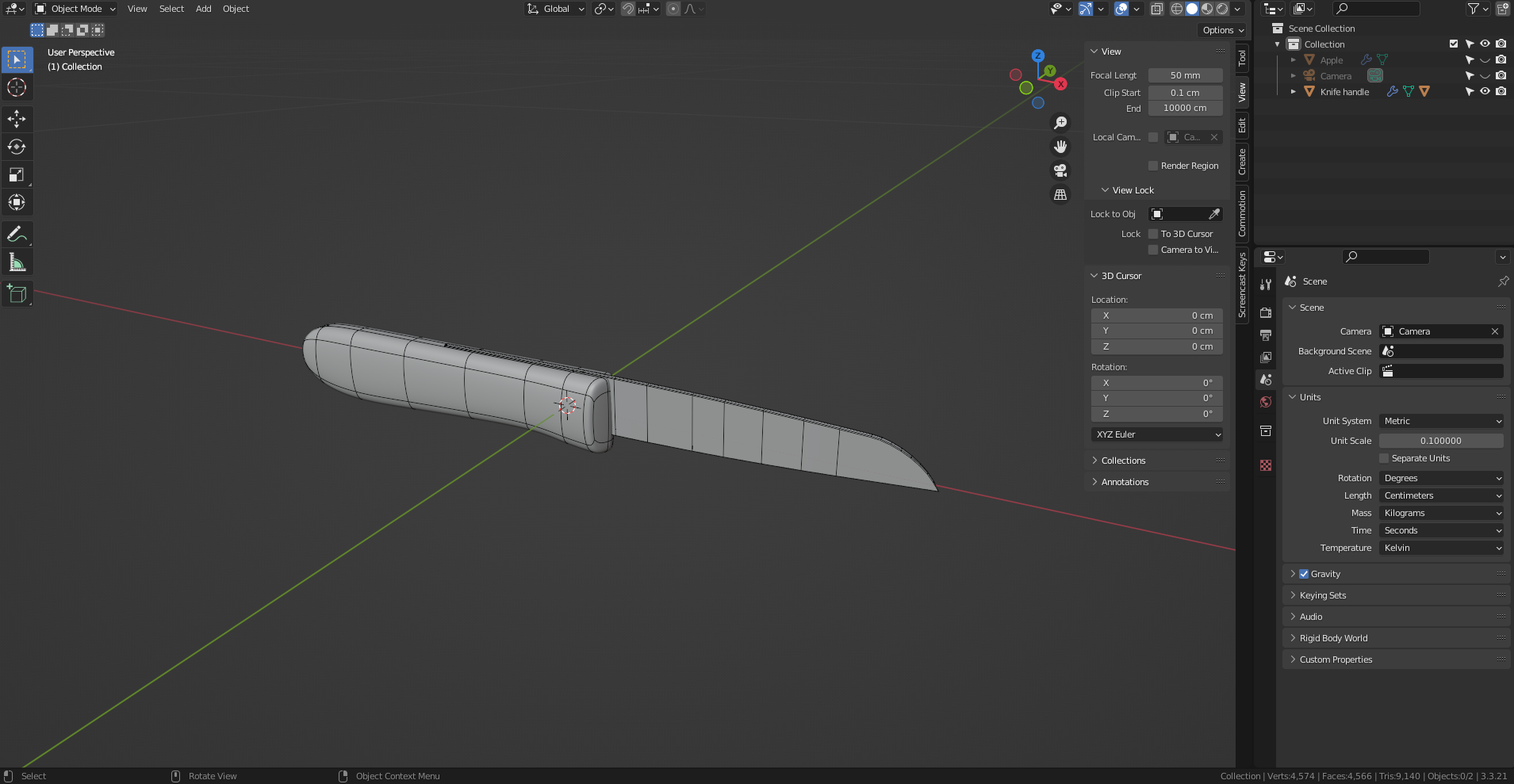1514x784 pixels.
Task: Click the camera view toggle icon
Action: 1060,170
